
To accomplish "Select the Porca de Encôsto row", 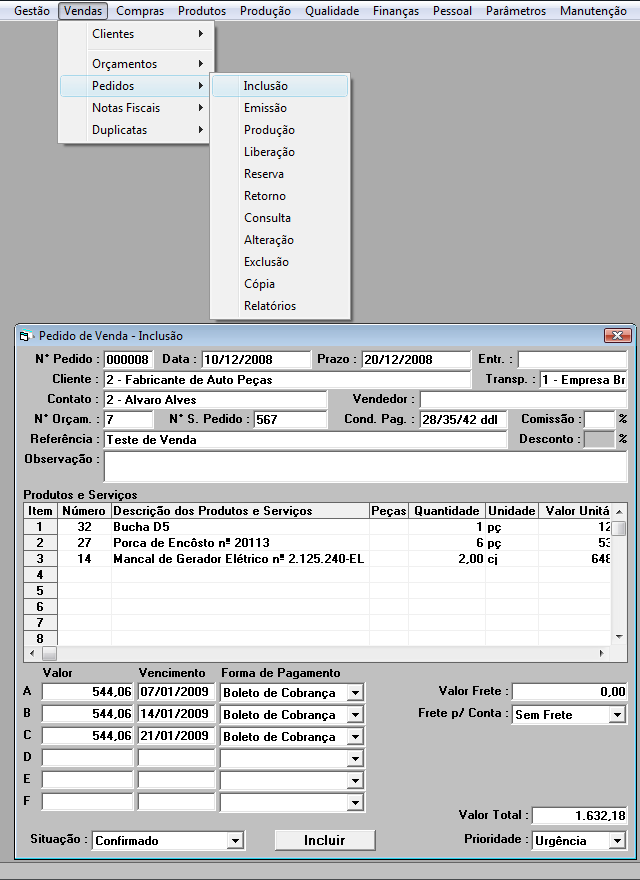I will [317, 543].
